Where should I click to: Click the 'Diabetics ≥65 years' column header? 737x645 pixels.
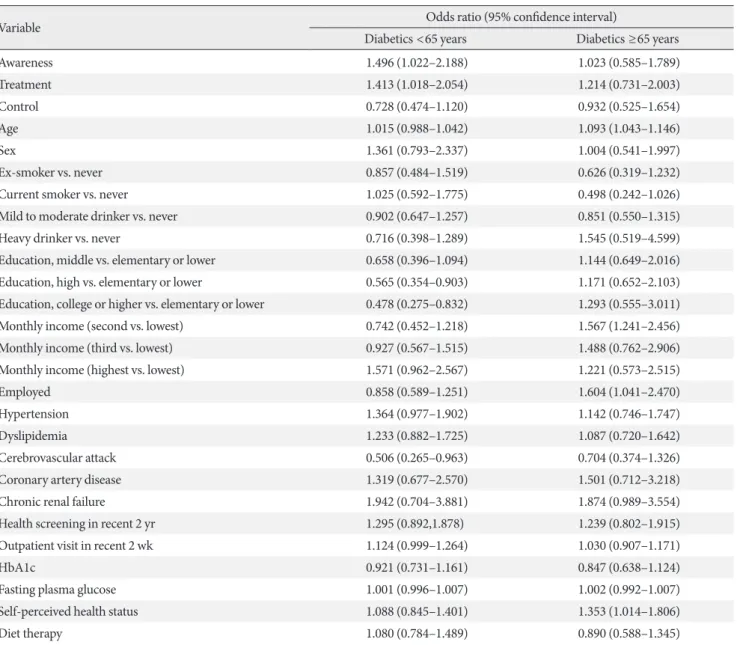627,39
